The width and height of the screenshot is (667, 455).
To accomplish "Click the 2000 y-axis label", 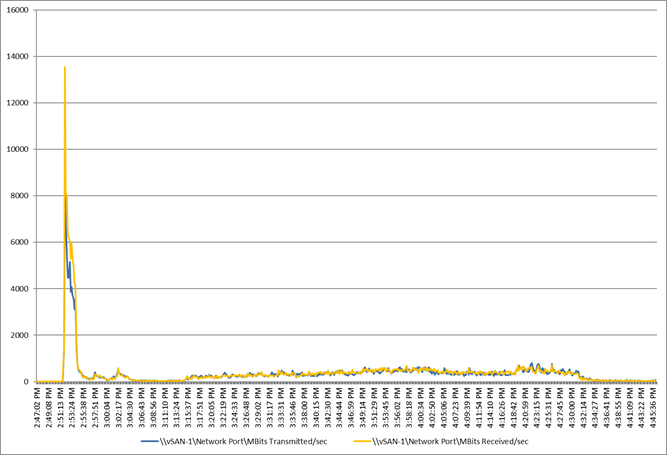I will pos(20,335).
